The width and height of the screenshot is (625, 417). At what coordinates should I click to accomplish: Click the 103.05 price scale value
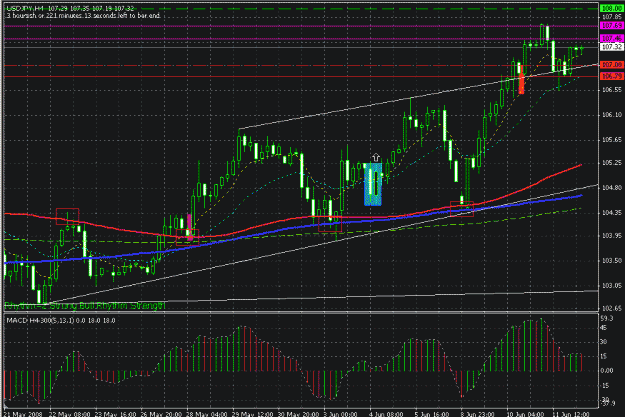(x=611, y=285)
